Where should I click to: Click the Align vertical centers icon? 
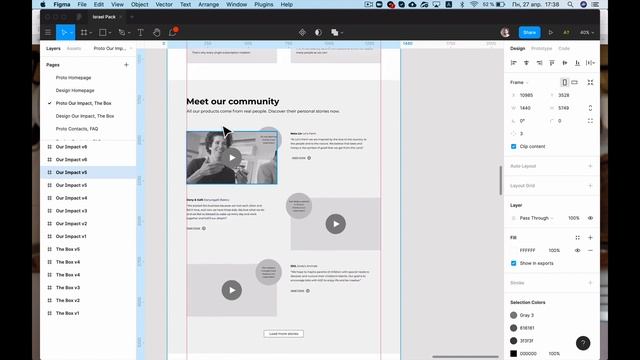click(565, 63)
